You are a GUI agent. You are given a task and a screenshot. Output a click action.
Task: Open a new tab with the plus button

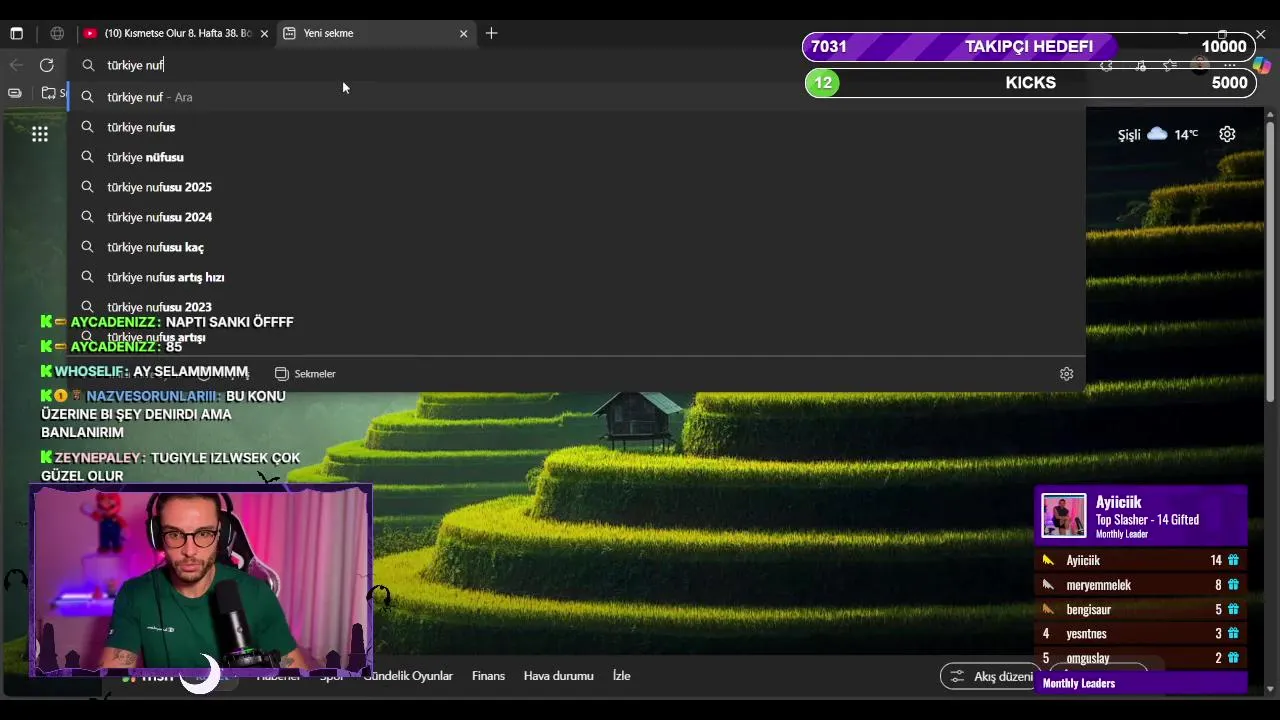(x=491, y=33)
